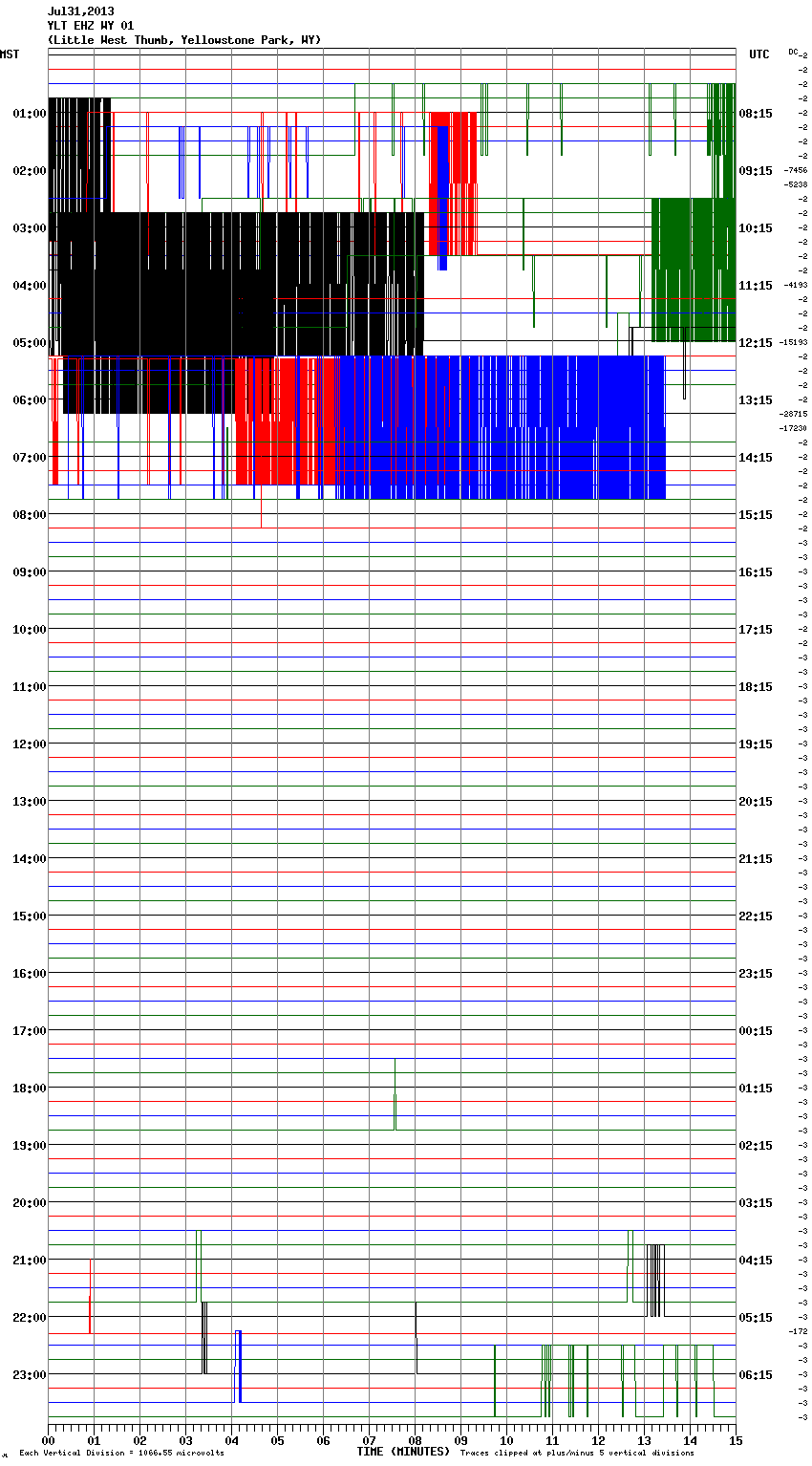Select minute tick label 13 on bottom axis

click(x=644, y=1441)
